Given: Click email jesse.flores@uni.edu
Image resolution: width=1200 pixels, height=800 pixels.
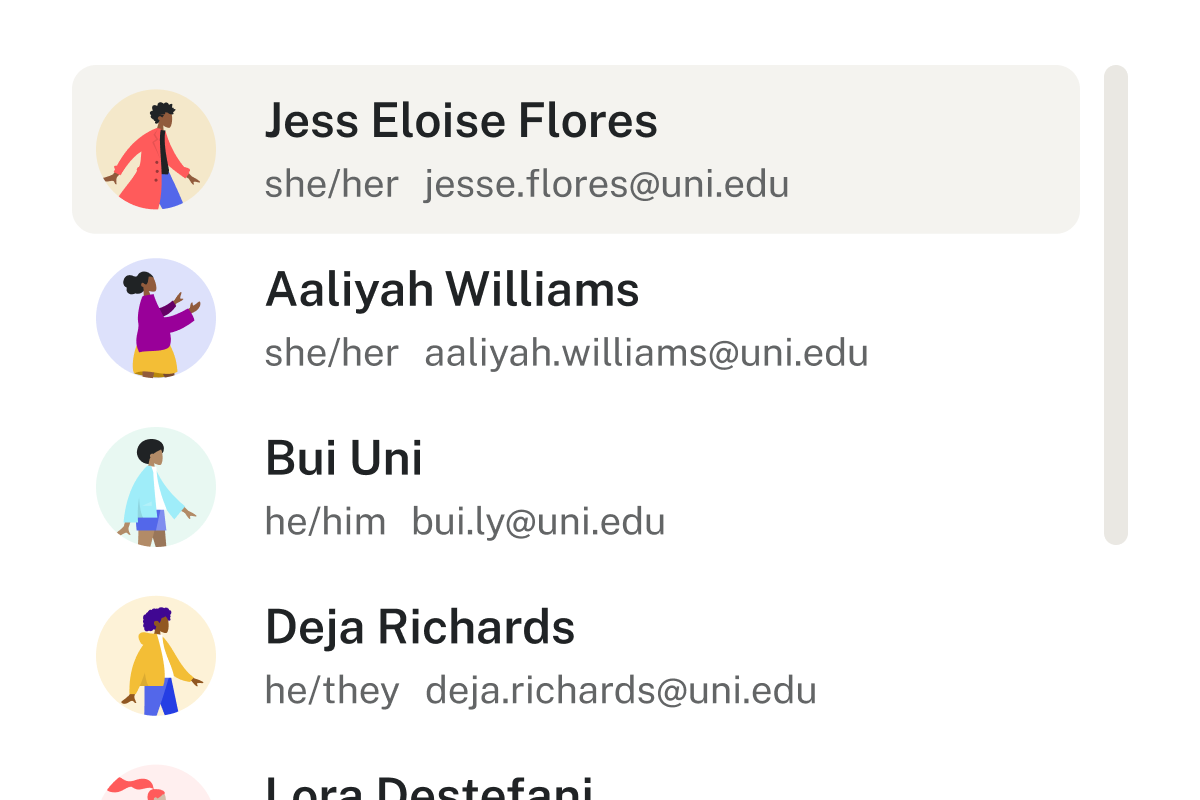Looking at the screenshot, I should [x=607, y=184].
